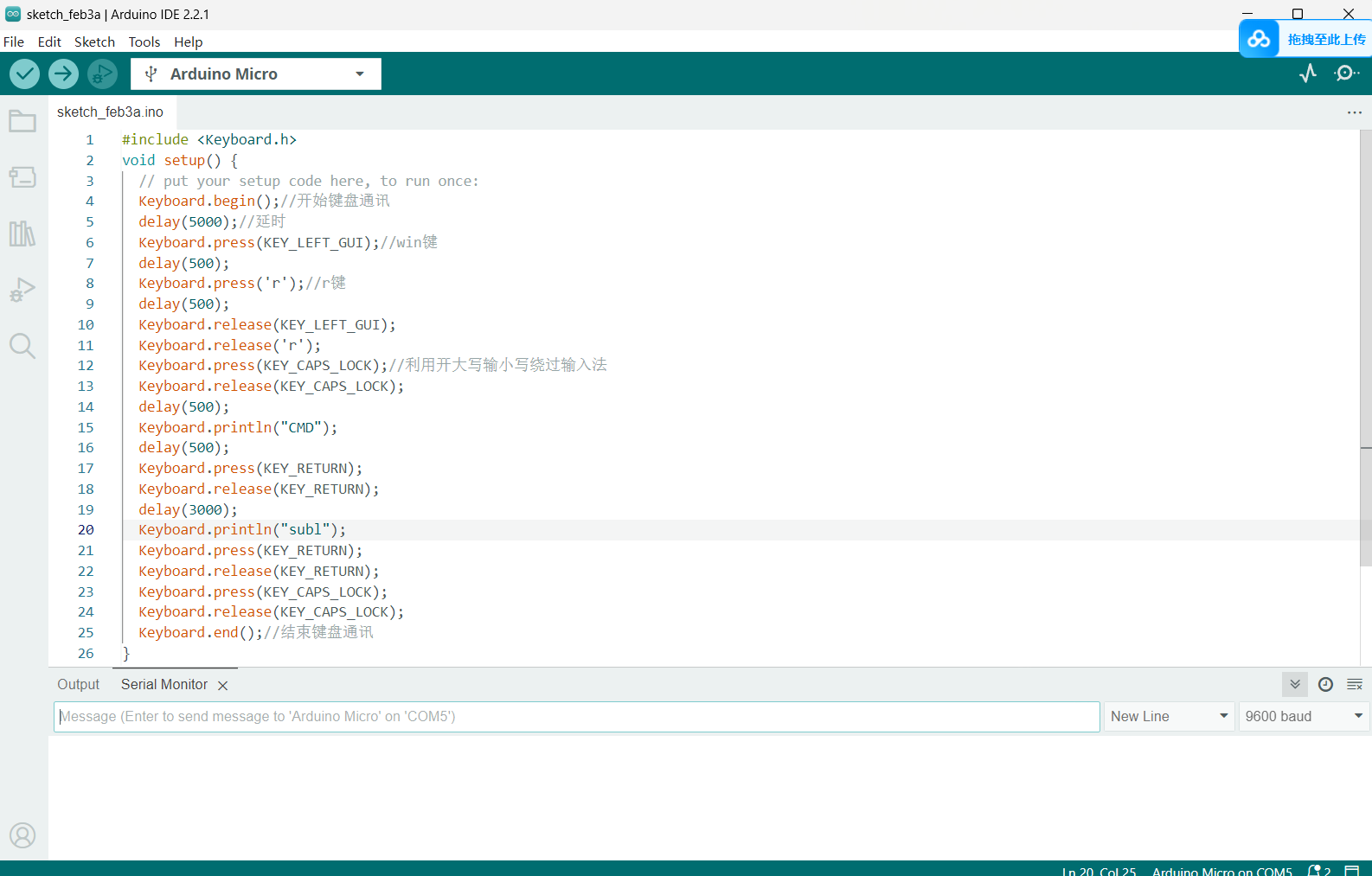Open the Sketch menu
Screen dimensions: 1372x876
[x=94, y=42]
